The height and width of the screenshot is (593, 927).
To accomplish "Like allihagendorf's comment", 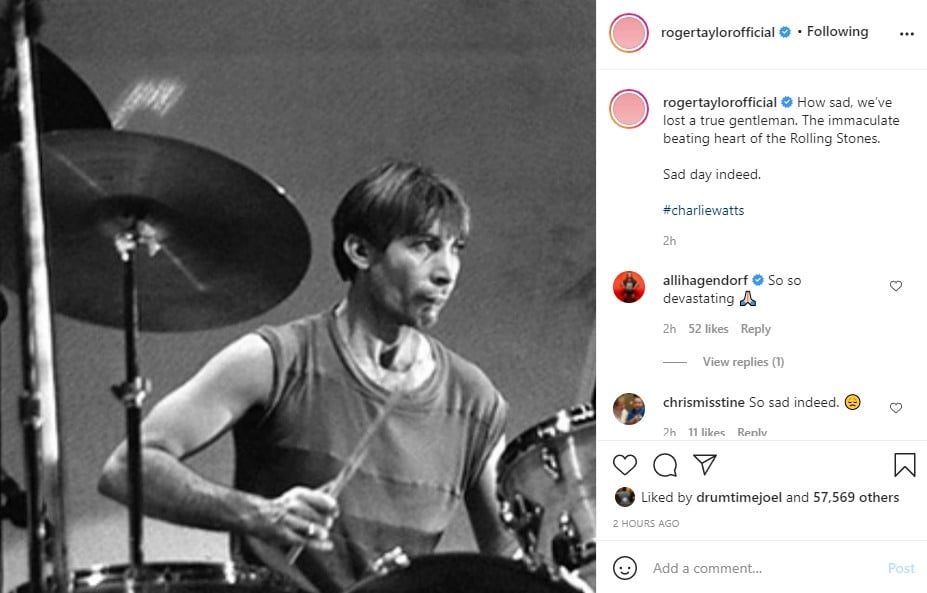I will (x=896, y=286).
